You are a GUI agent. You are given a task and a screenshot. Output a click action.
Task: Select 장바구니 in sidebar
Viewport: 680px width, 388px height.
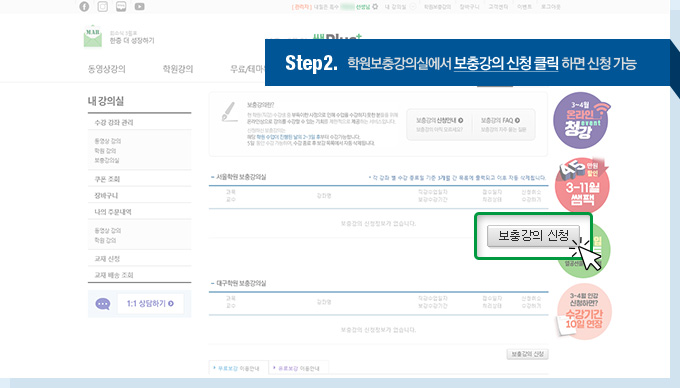click(106, 196)
